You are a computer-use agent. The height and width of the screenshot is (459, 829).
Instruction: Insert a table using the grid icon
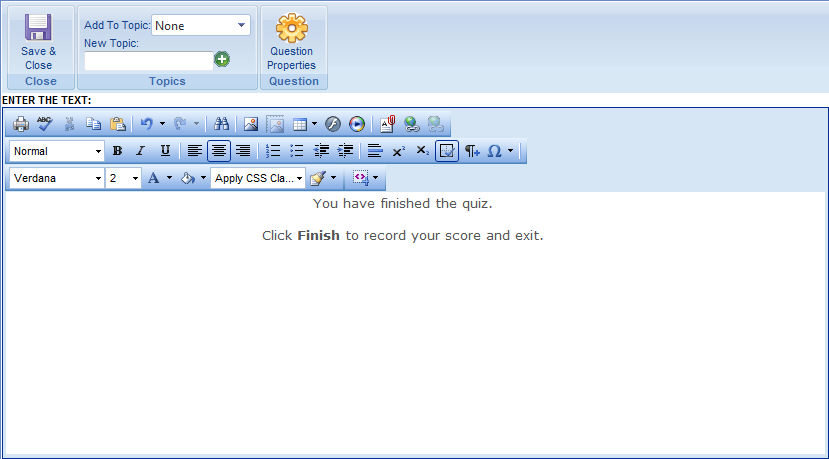pyautogui.click(x=300, y=125)
